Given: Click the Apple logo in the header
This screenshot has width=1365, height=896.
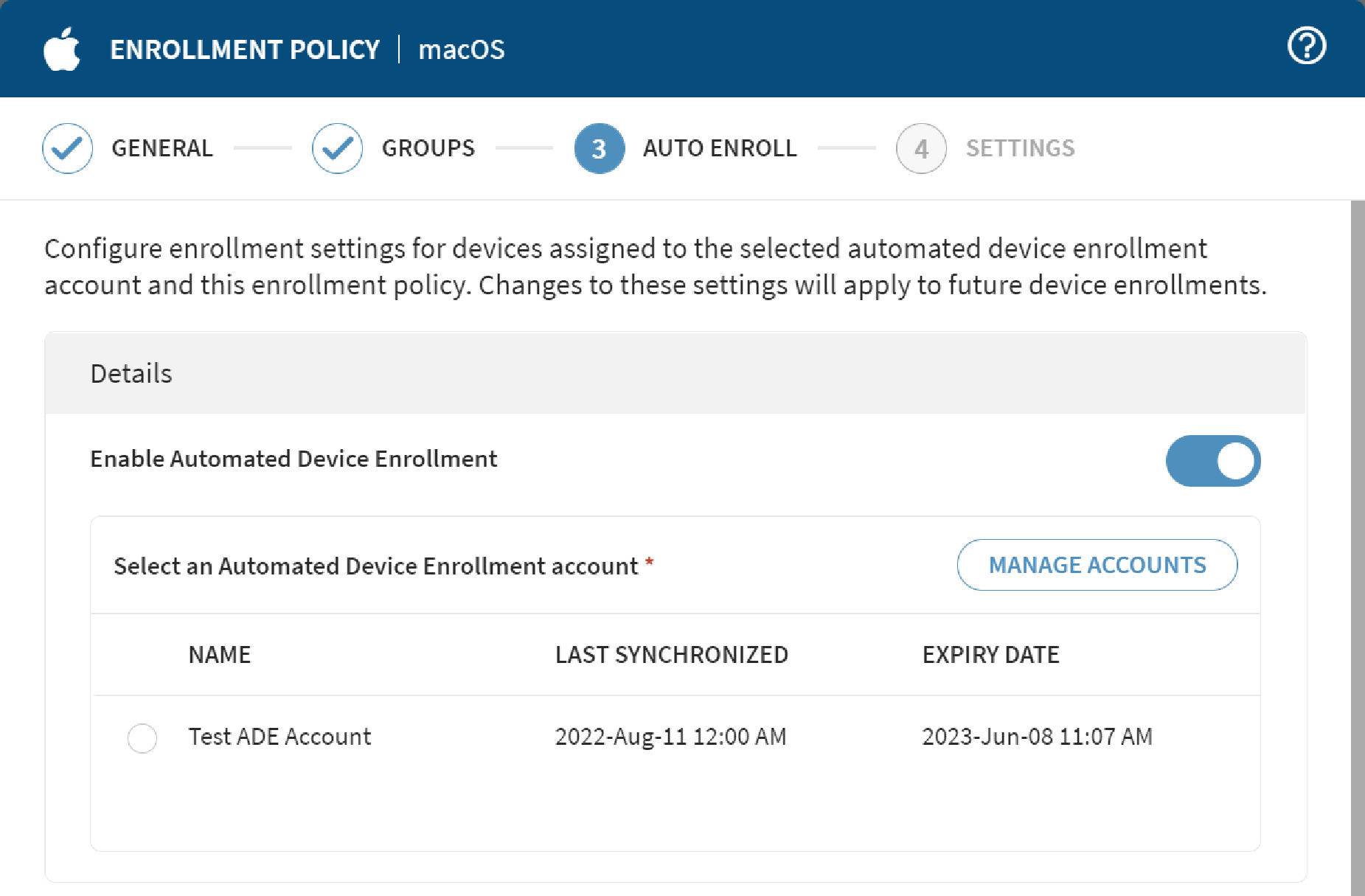Looking at the screenshot, I should pos(63,49).
